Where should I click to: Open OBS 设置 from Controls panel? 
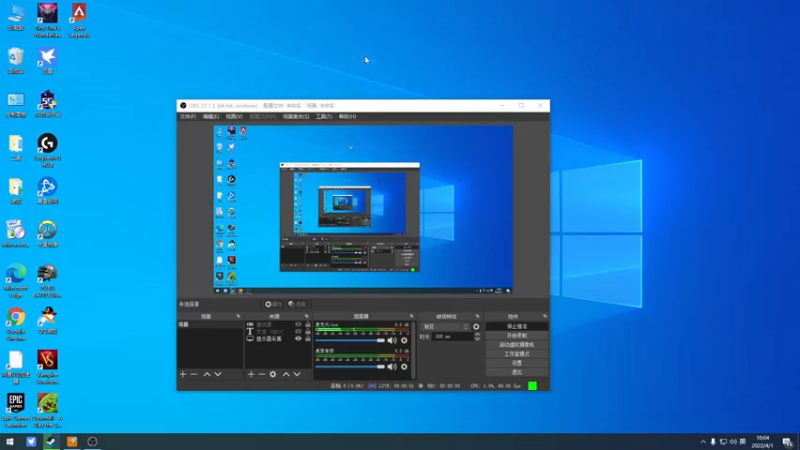click(x=517, y=363)
